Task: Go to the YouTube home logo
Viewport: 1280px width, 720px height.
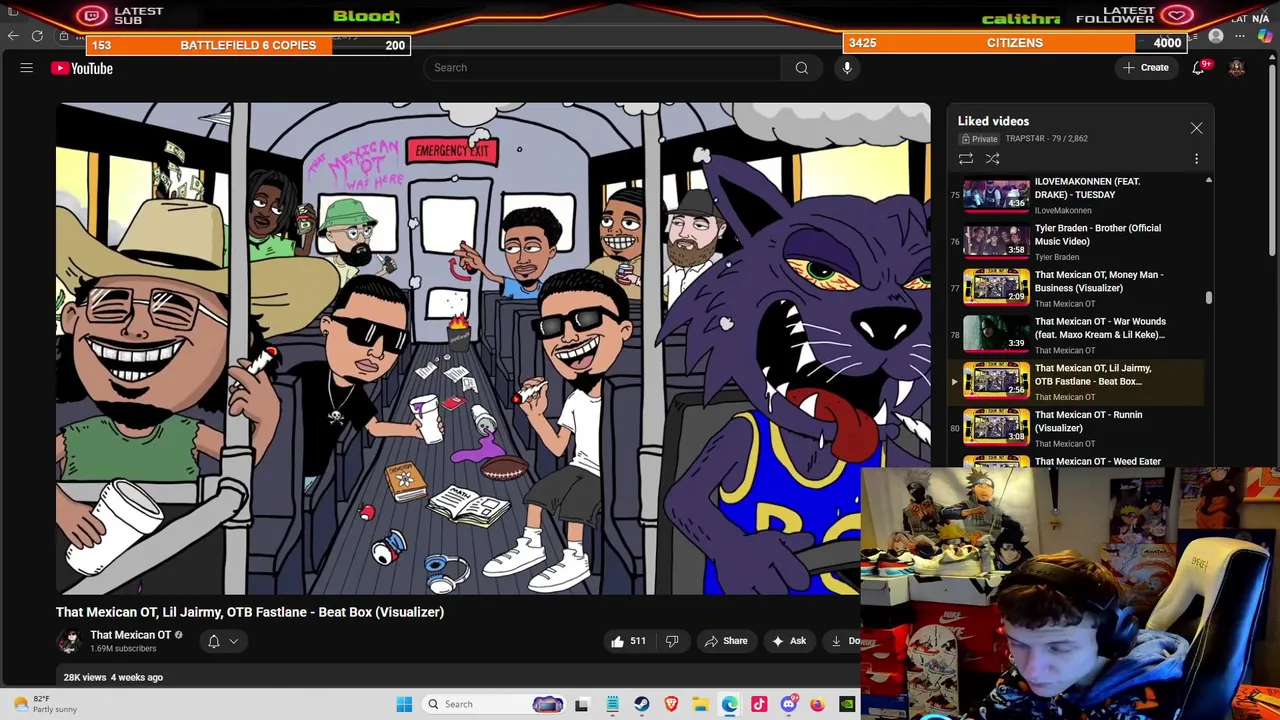Action: [82, 68]
